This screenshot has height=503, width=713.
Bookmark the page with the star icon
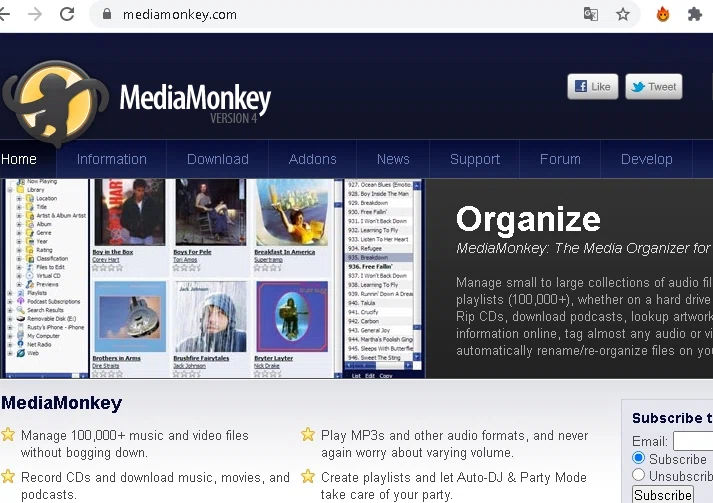point(623,14)
